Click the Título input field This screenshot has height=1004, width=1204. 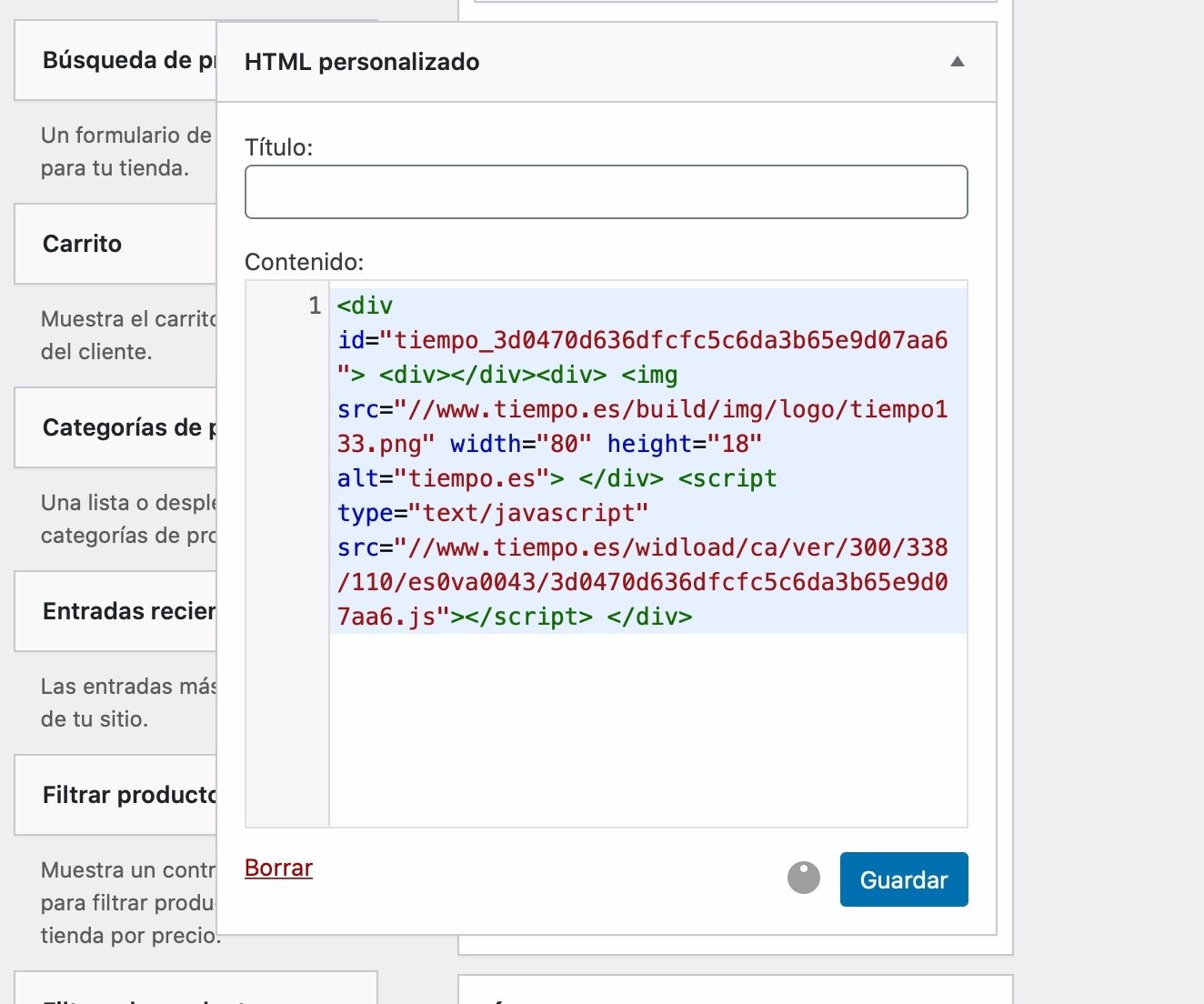tap(606, 192)
